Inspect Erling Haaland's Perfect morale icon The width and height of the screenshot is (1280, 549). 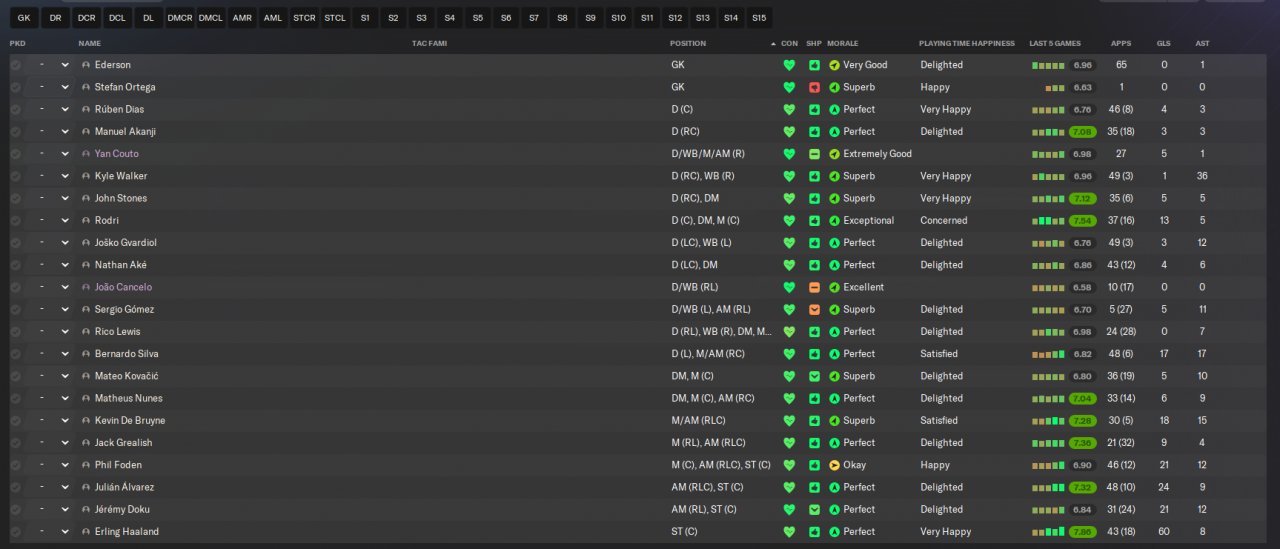pyautogui.click(x=834, y=532)
